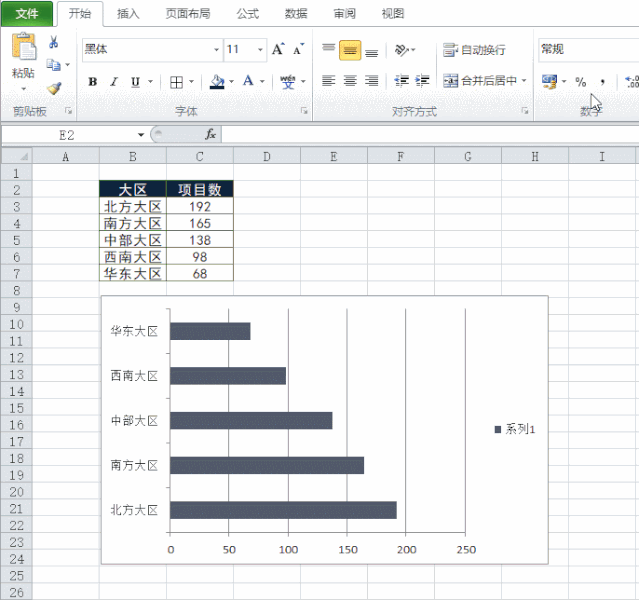
Task: Expand copy options arrow
Action: point(68,65)
